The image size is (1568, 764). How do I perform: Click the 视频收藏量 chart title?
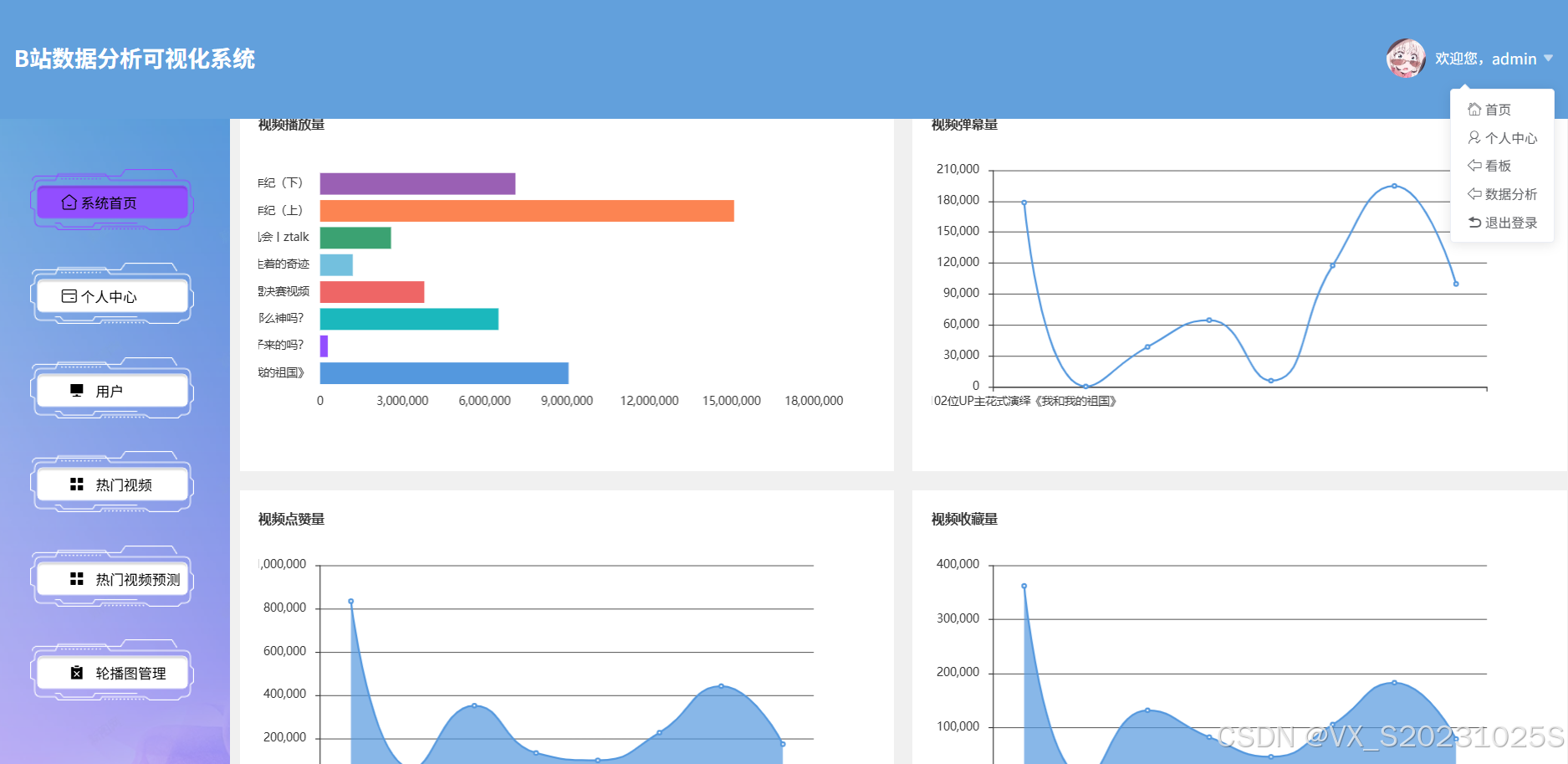click(x=964, y=519)
